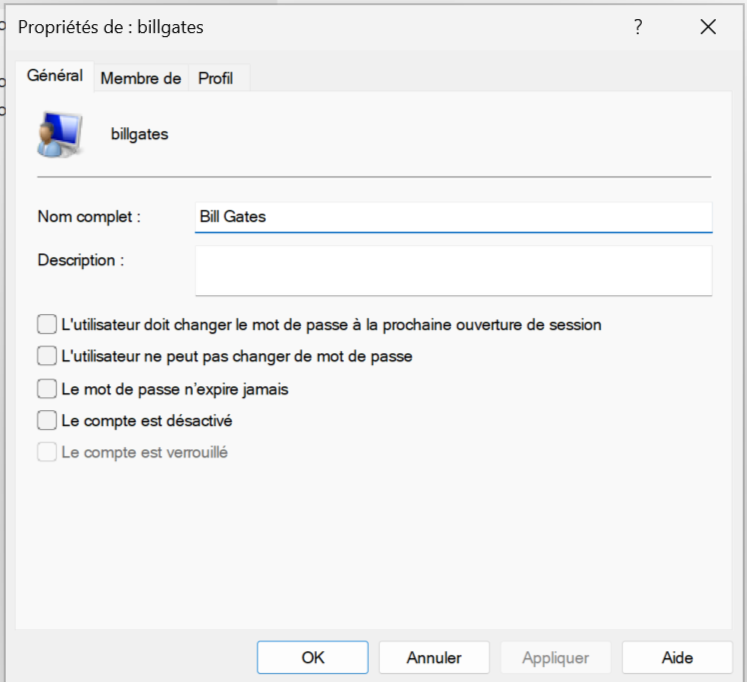Open the Membre de tab
Screen dimensions: 747x682
pos(141,78)
